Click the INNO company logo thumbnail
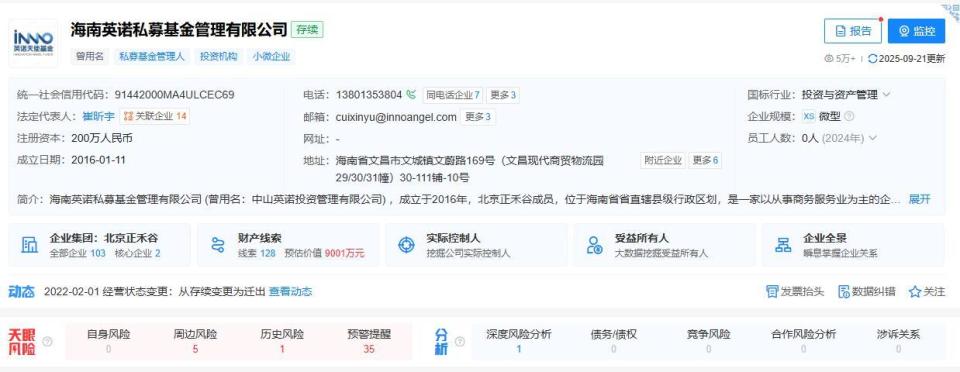960x372 pixels. [33, 43]
